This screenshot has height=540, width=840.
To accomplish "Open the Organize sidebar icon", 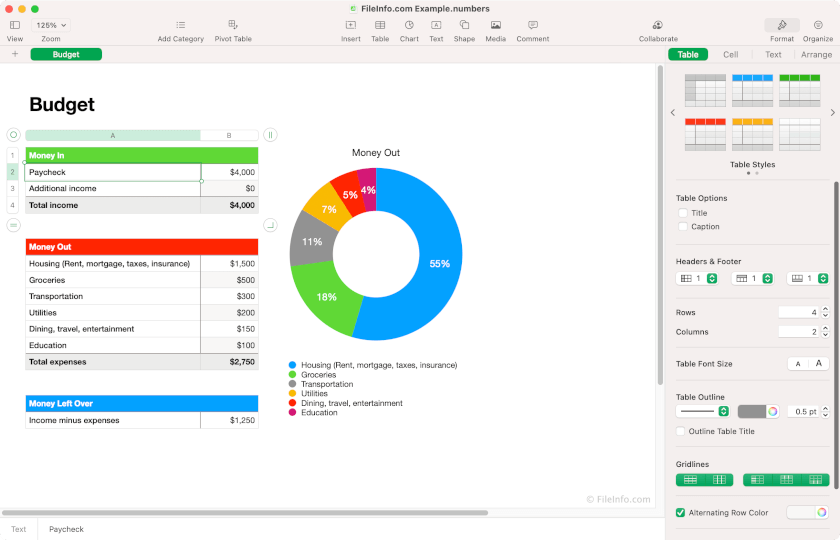I will [x=817, y=25].
